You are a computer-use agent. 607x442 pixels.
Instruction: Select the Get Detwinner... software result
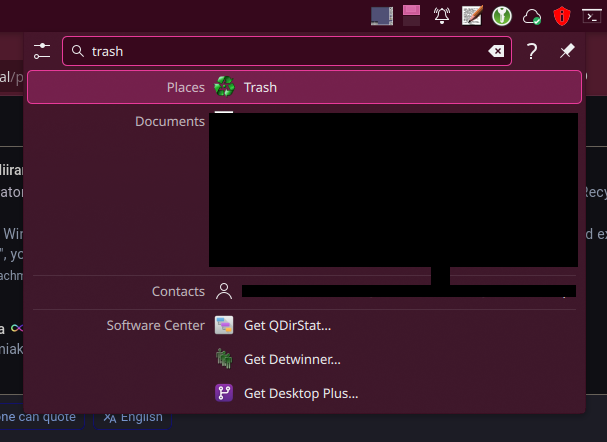292,359
